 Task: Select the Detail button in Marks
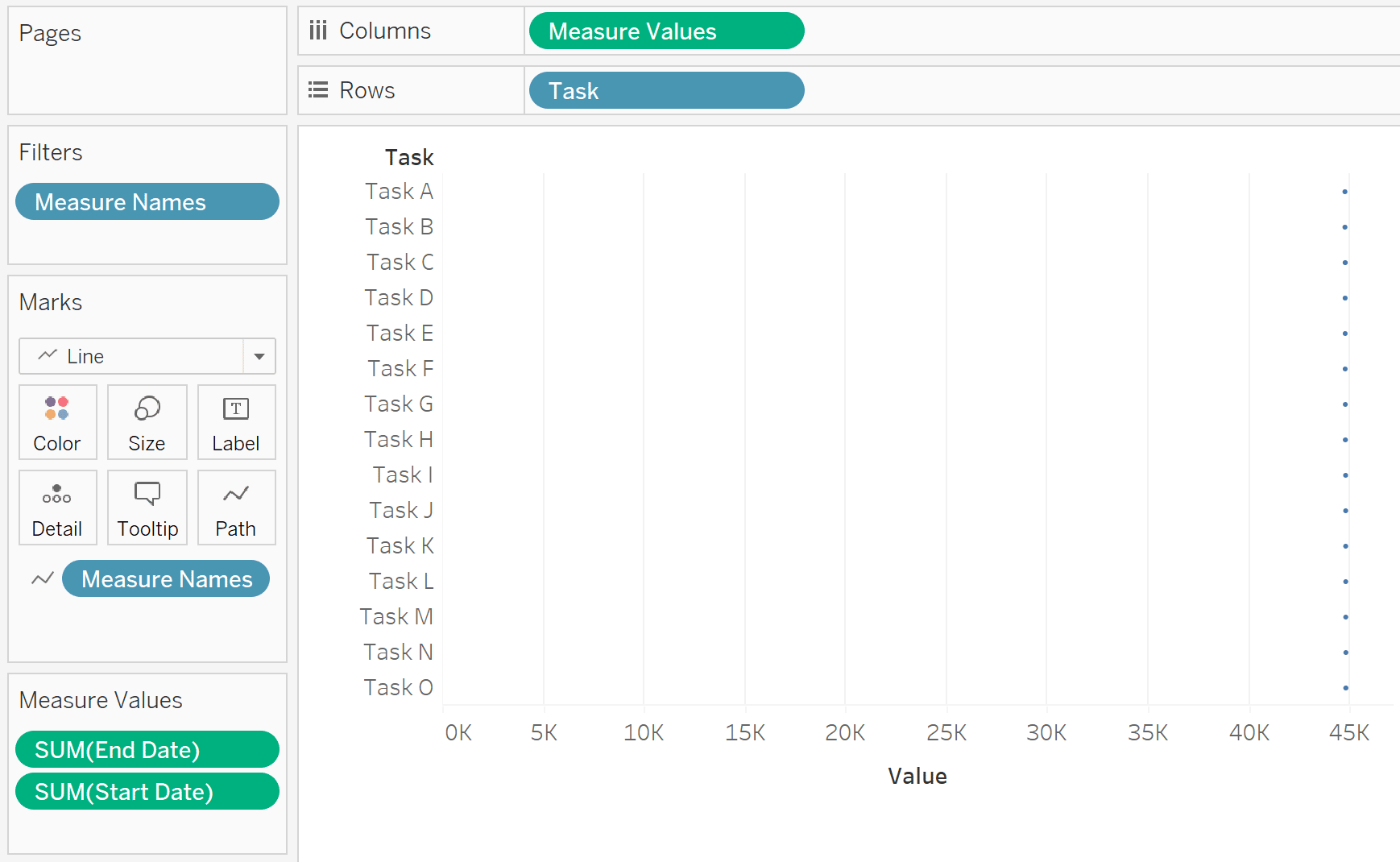(x=57, y=508)
